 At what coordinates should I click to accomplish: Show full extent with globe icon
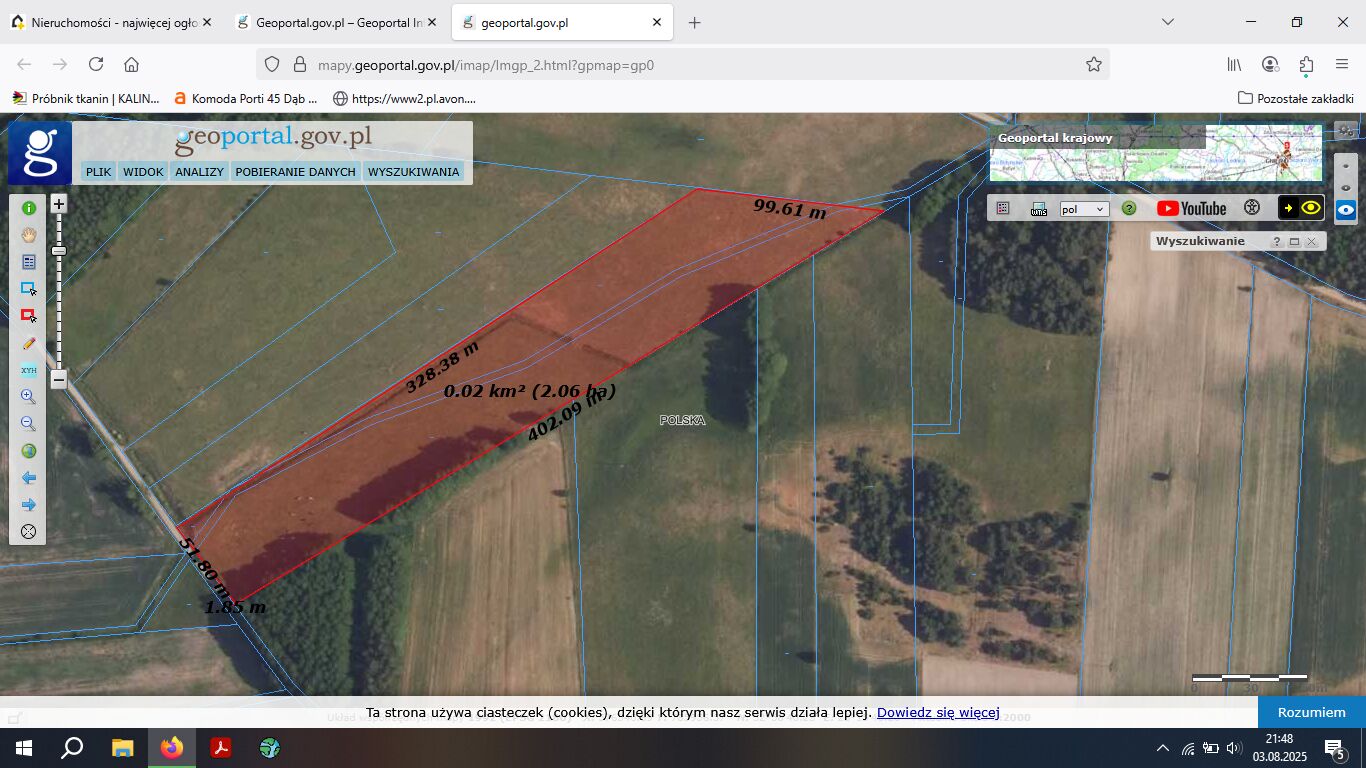[x=29, y=451]
